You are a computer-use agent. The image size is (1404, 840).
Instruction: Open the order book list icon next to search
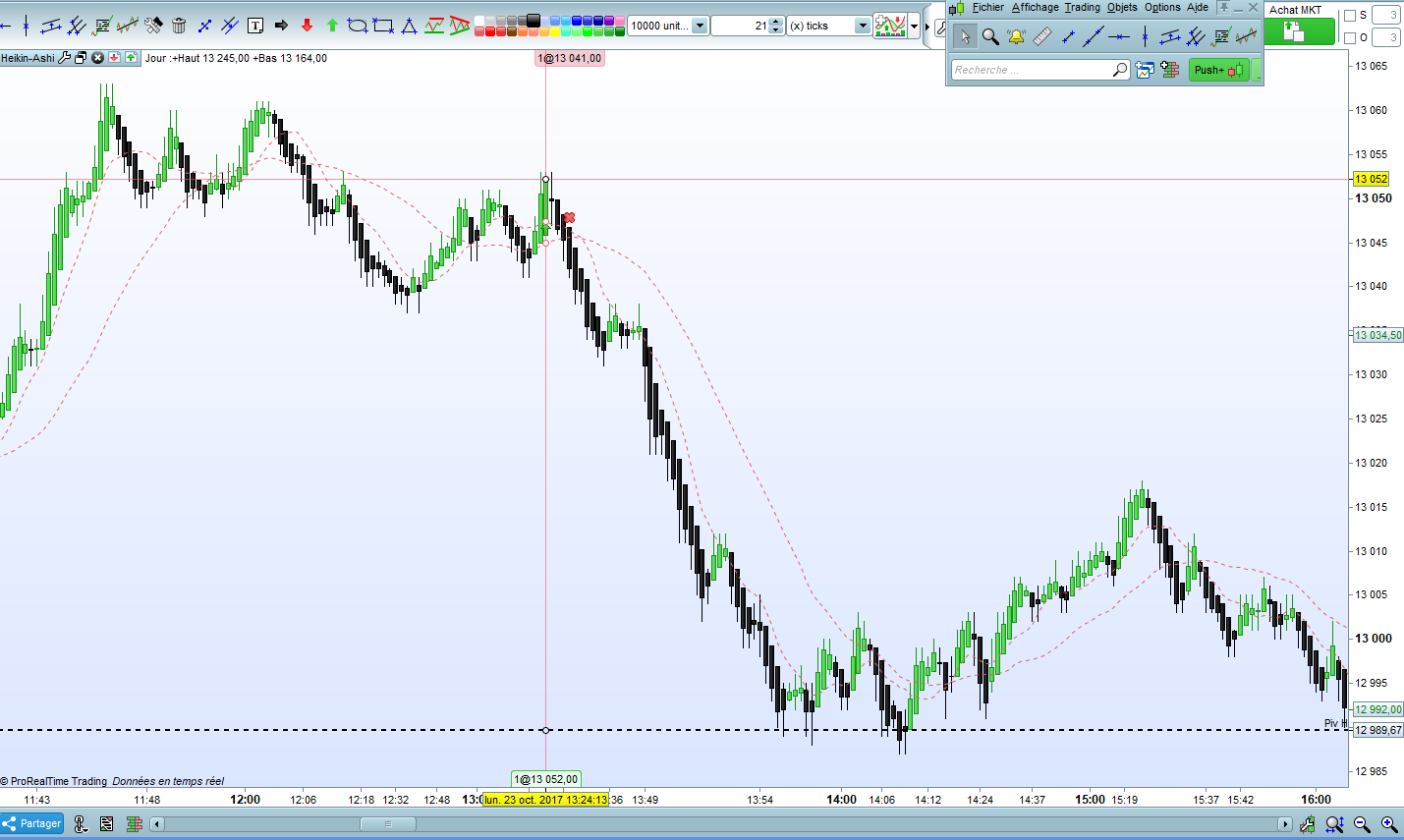coord(1169,70)
